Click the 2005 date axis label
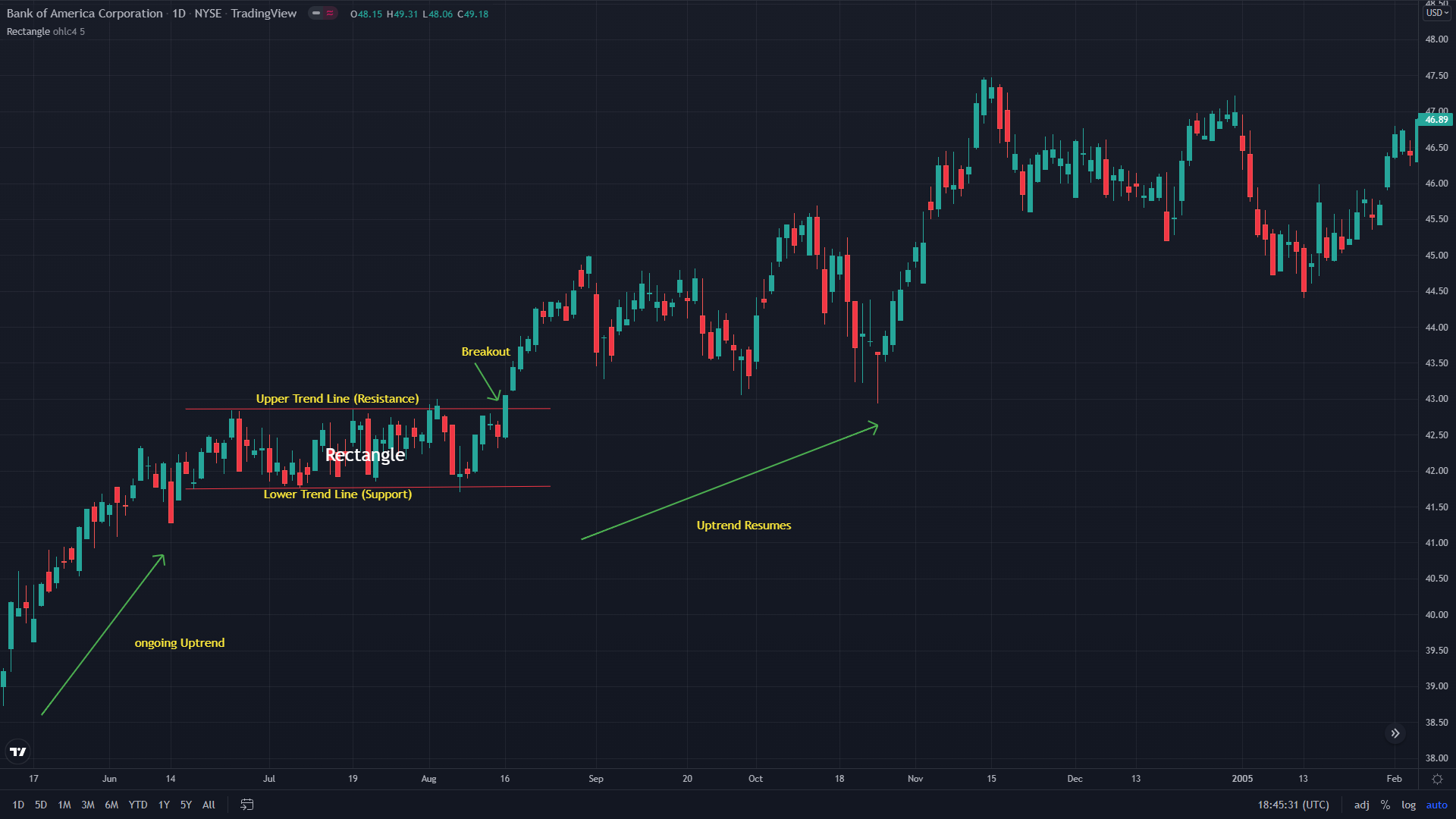 pos(1242,779)
